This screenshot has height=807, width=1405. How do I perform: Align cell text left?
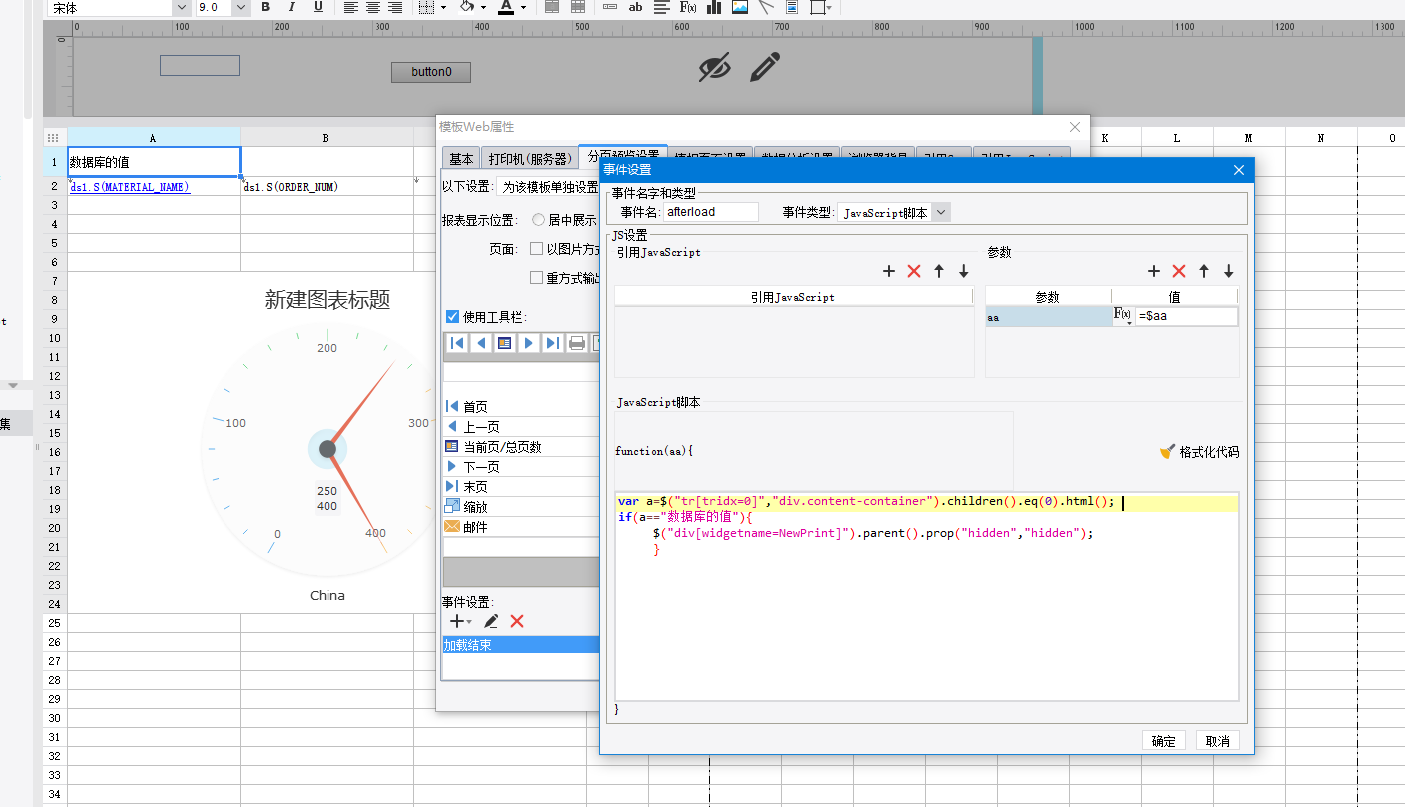coord(351,7)
